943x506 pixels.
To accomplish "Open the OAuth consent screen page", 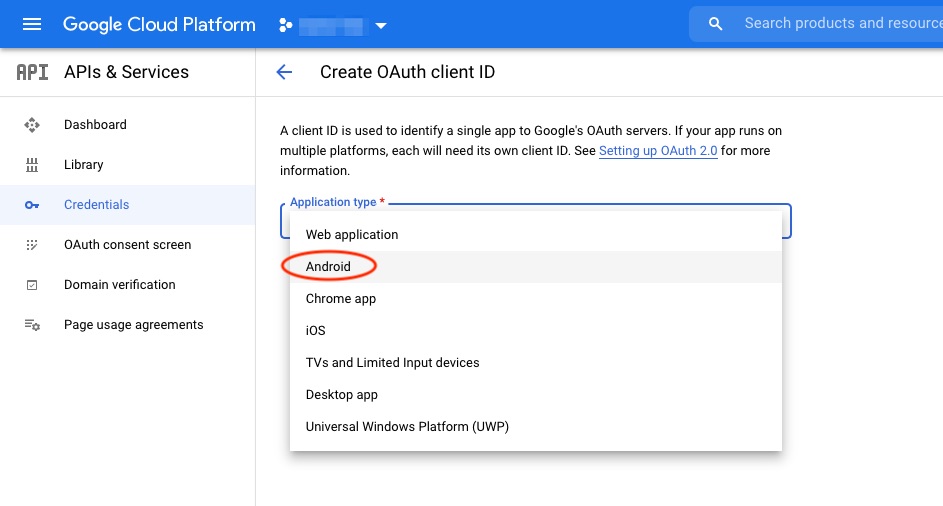I will tap(127, 245).
